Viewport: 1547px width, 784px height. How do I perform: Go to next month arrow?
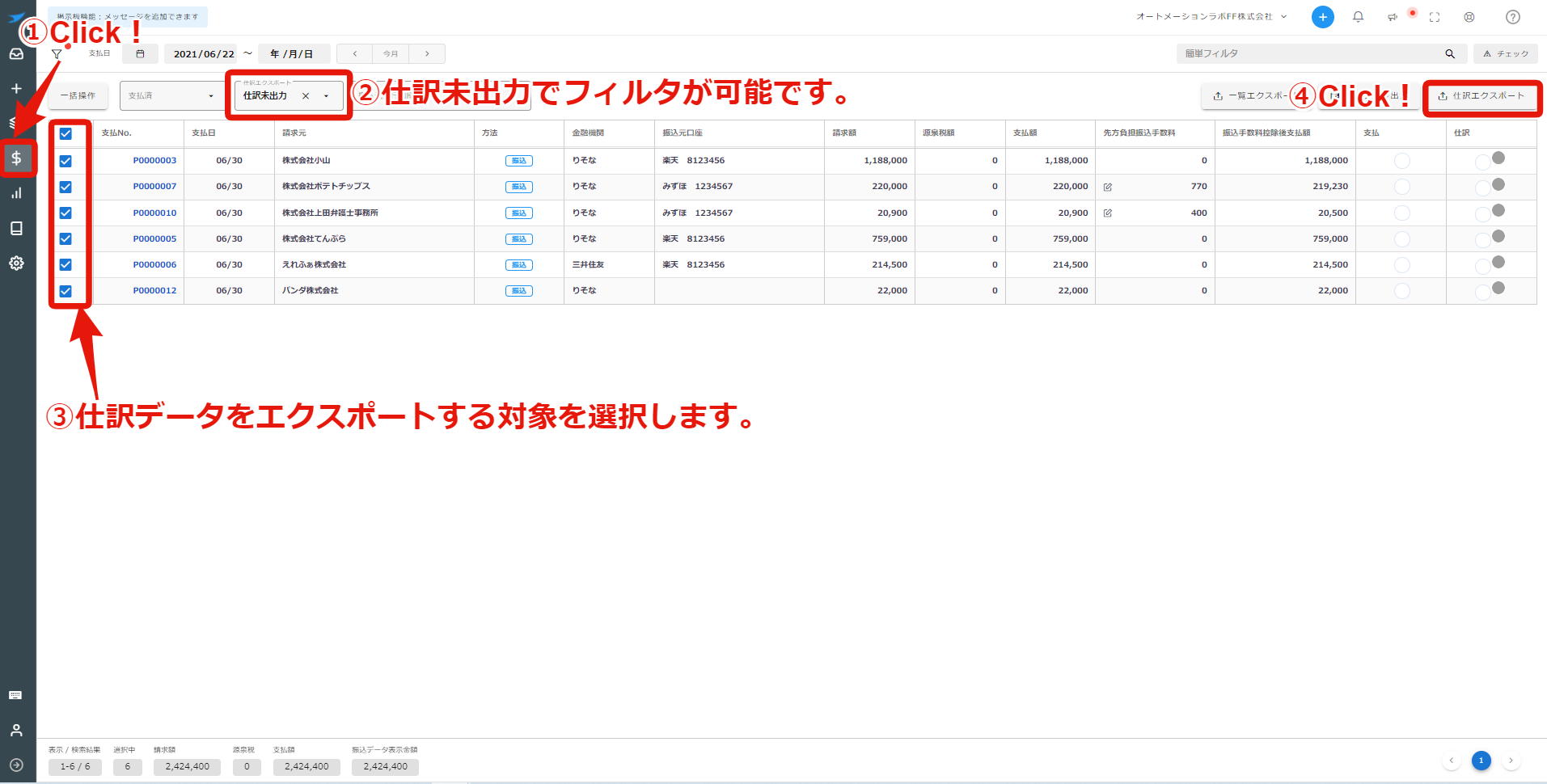coord(427,54)
